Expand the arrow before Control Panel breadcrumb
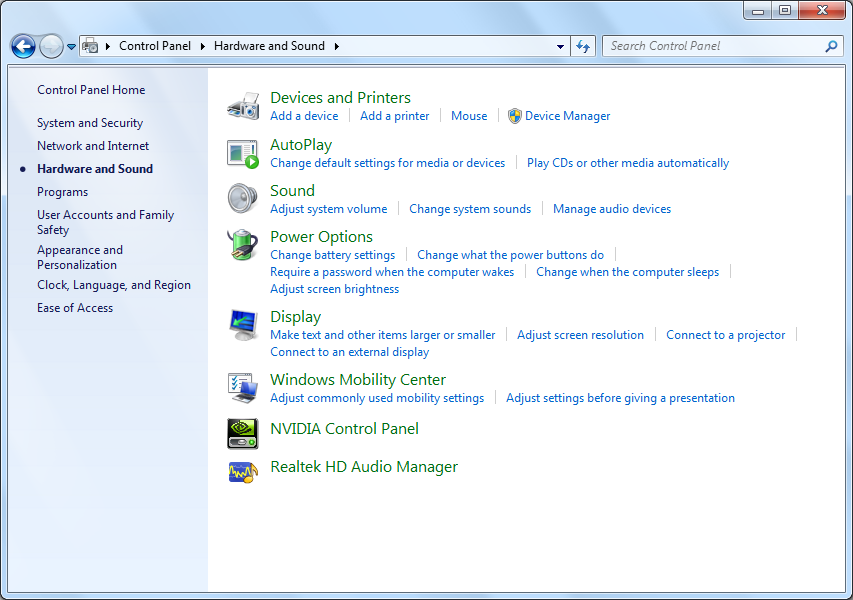This screenshot has width=853, height=600. pyautogui.click(x=108, y=47)
